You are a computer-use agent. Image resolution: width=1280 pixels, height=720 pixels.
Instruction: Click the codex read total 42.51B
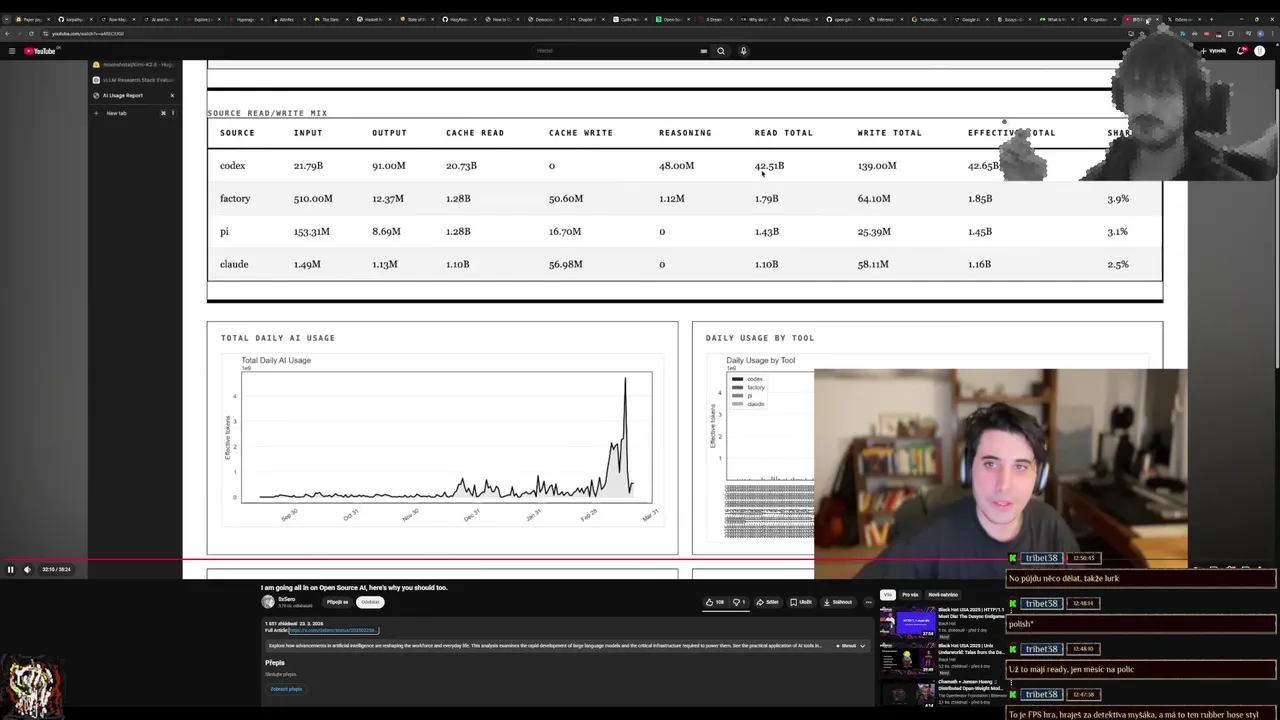point(769,166)
